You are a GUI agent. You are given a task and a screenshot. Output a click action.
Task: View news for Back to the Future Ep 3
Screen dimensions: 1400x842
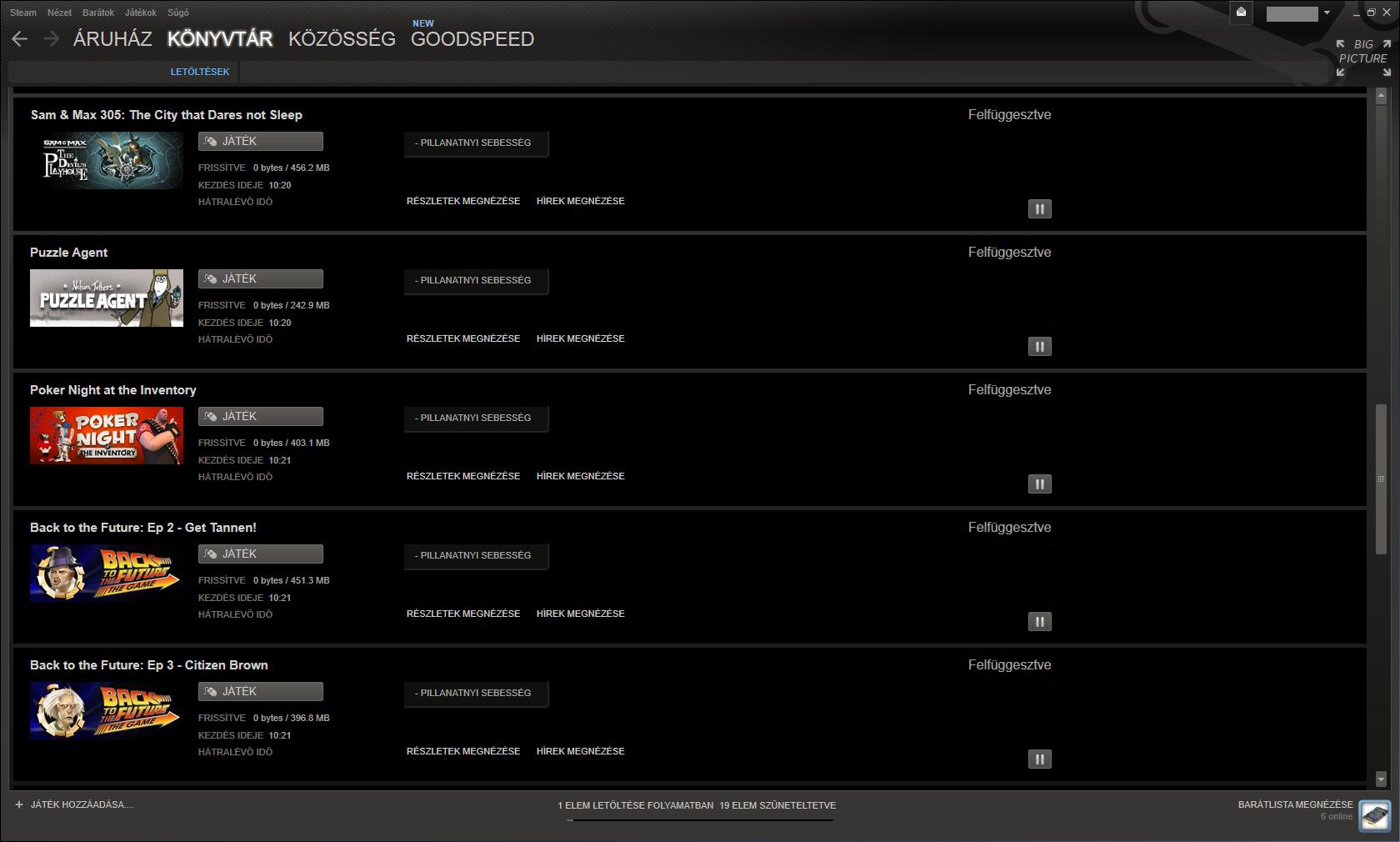581,751
